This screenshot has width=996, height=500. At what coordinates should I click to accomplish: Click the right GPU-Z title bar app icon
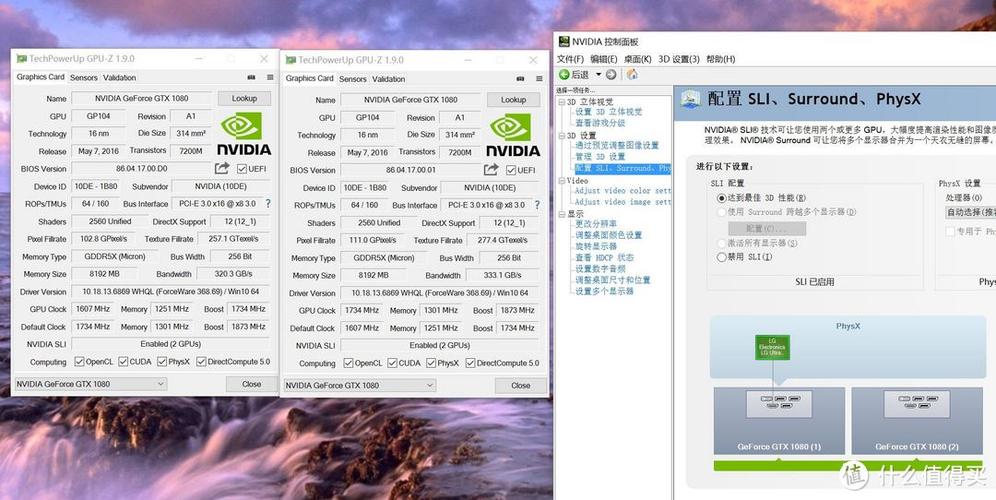point(291,60)
